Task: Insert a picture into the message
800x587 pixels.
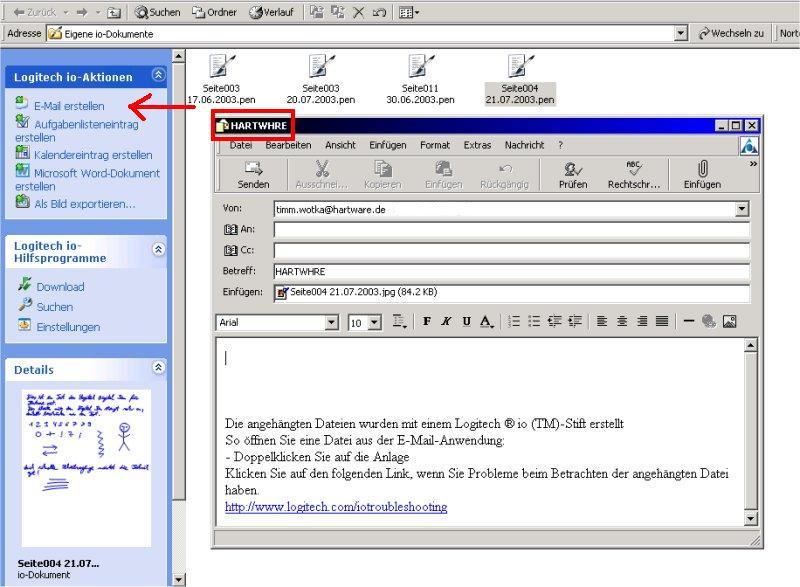Action: (x=730, y=321)
